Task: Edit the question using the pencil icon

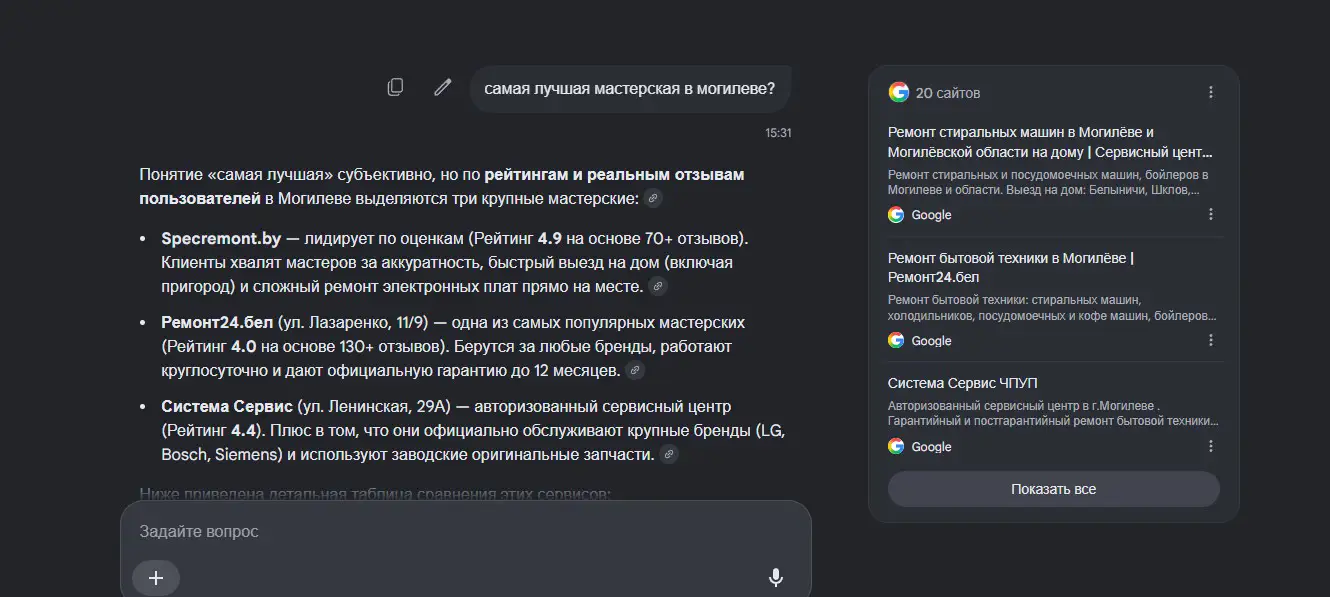Action: pos(442,88)
